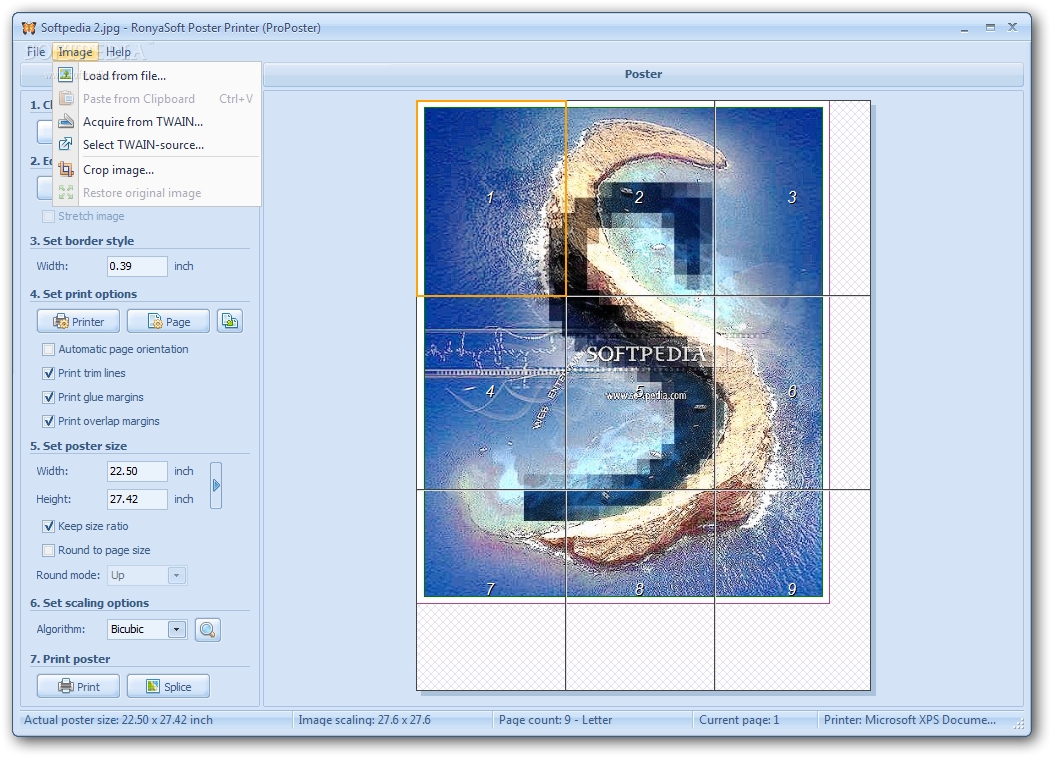Close the ProPoster window

pos(1012,27)
